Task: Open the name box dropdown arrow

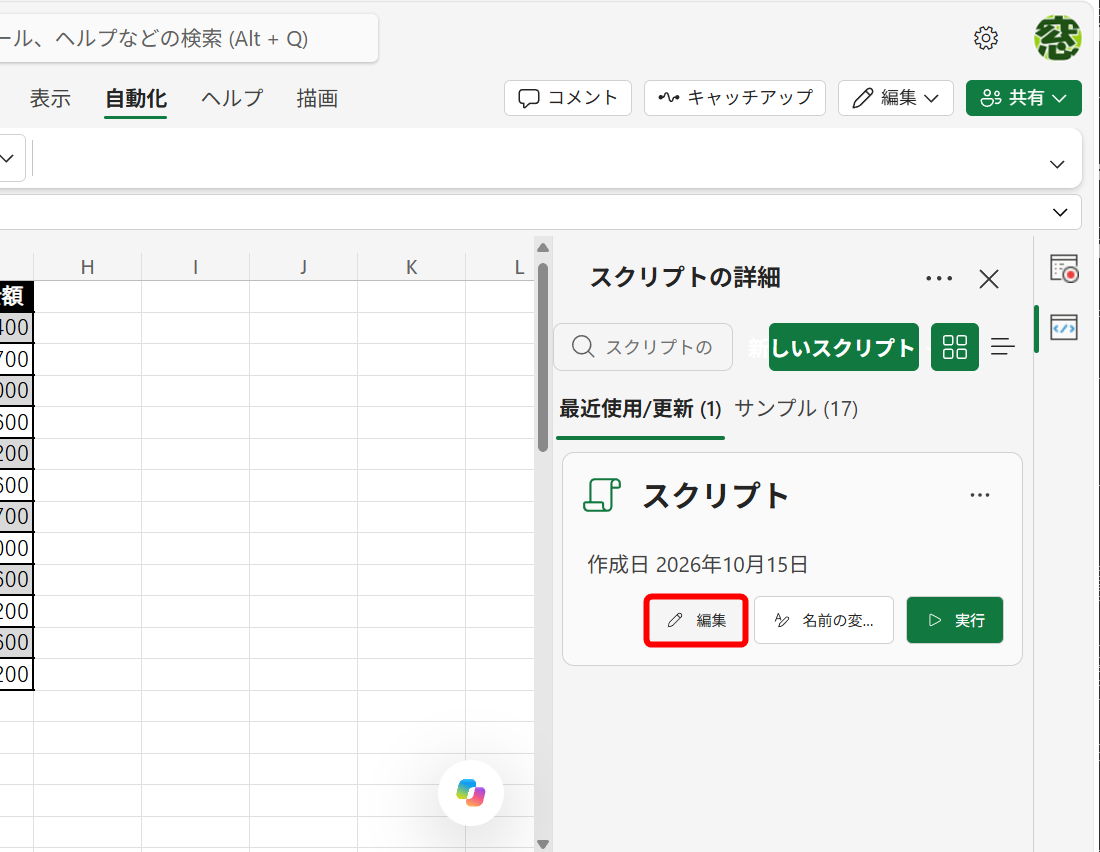Action: [8, 158]
